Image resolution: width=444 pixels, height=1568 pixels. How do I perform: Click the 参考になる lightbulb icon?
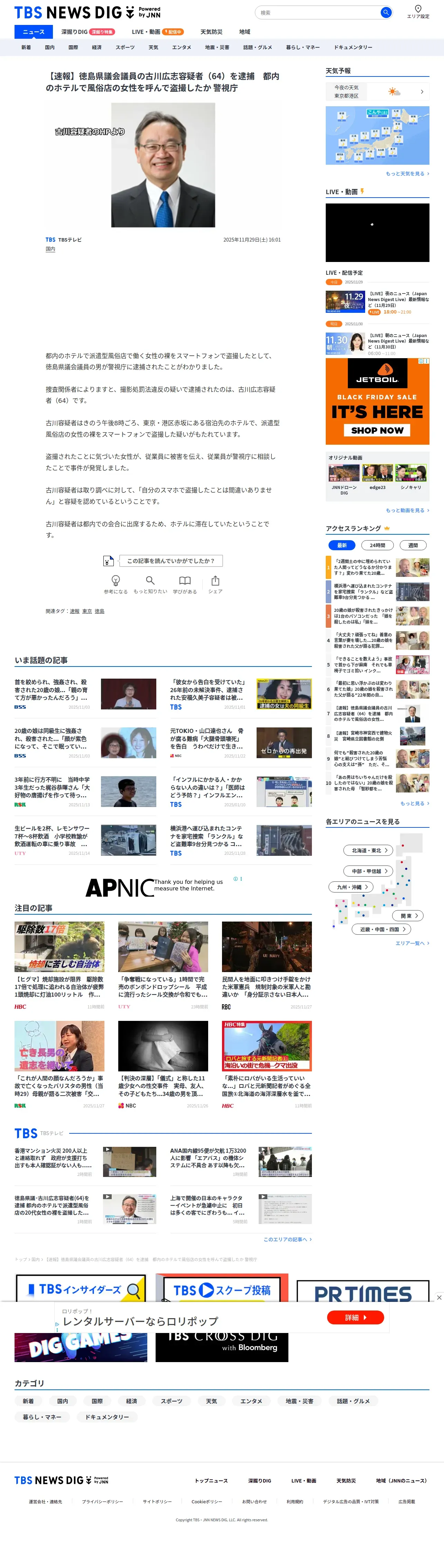click(x=115, y=581)
